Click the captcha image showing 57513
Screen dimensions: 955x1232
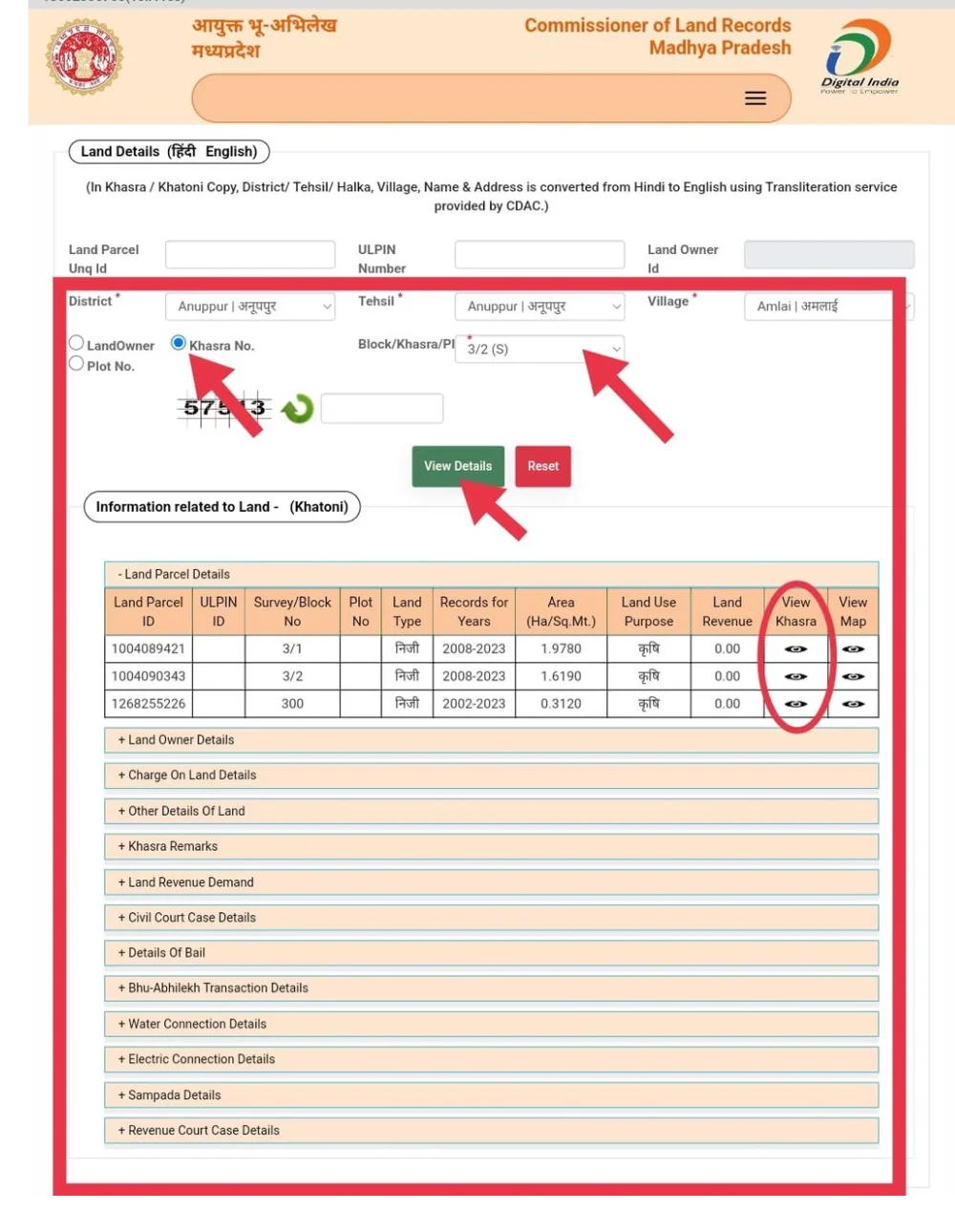225,408
